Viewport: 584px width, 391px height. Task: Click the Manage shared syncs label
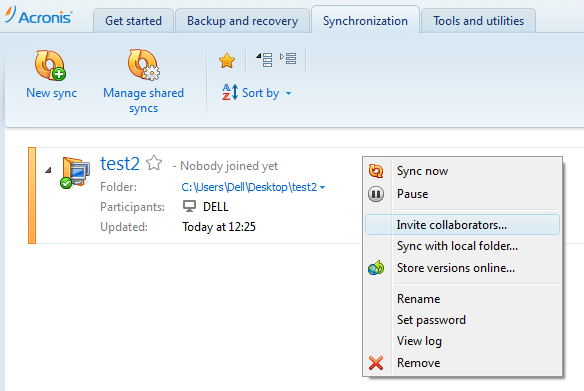coord(143,100)
